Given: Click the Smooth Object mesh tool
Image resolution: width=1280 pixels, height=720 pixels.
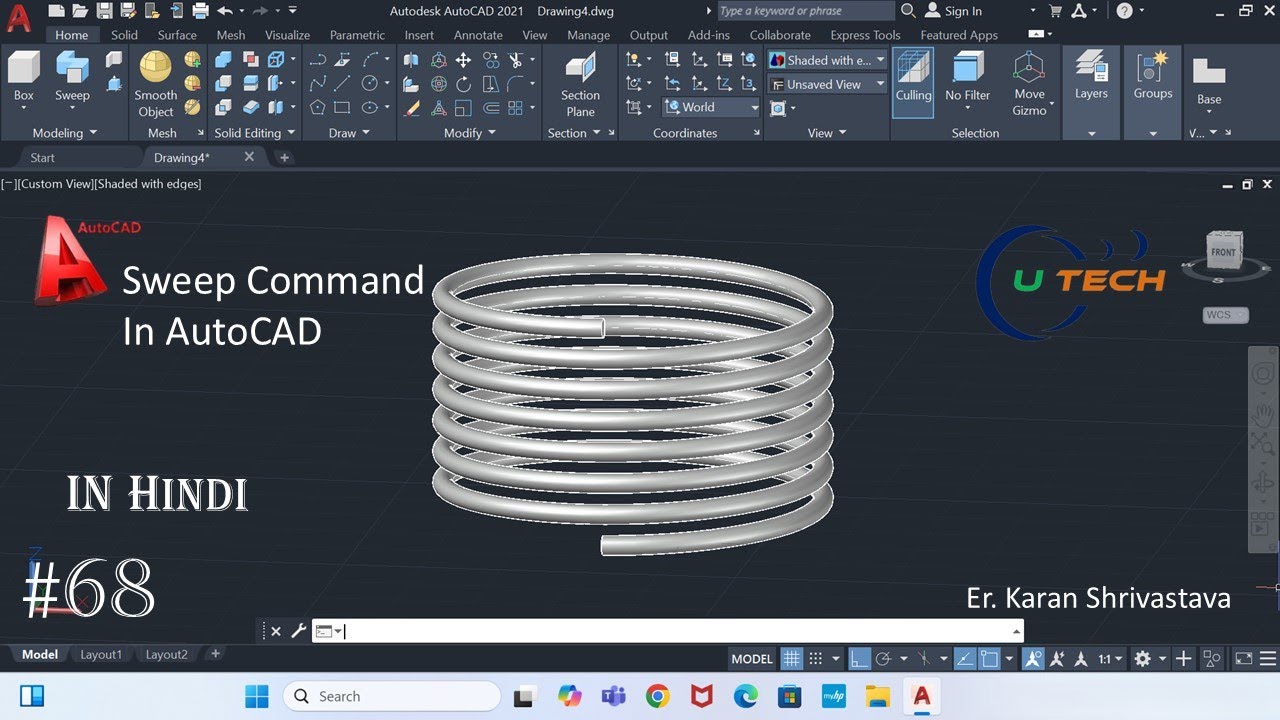Looking at the screenshot, I should (156, 84).
